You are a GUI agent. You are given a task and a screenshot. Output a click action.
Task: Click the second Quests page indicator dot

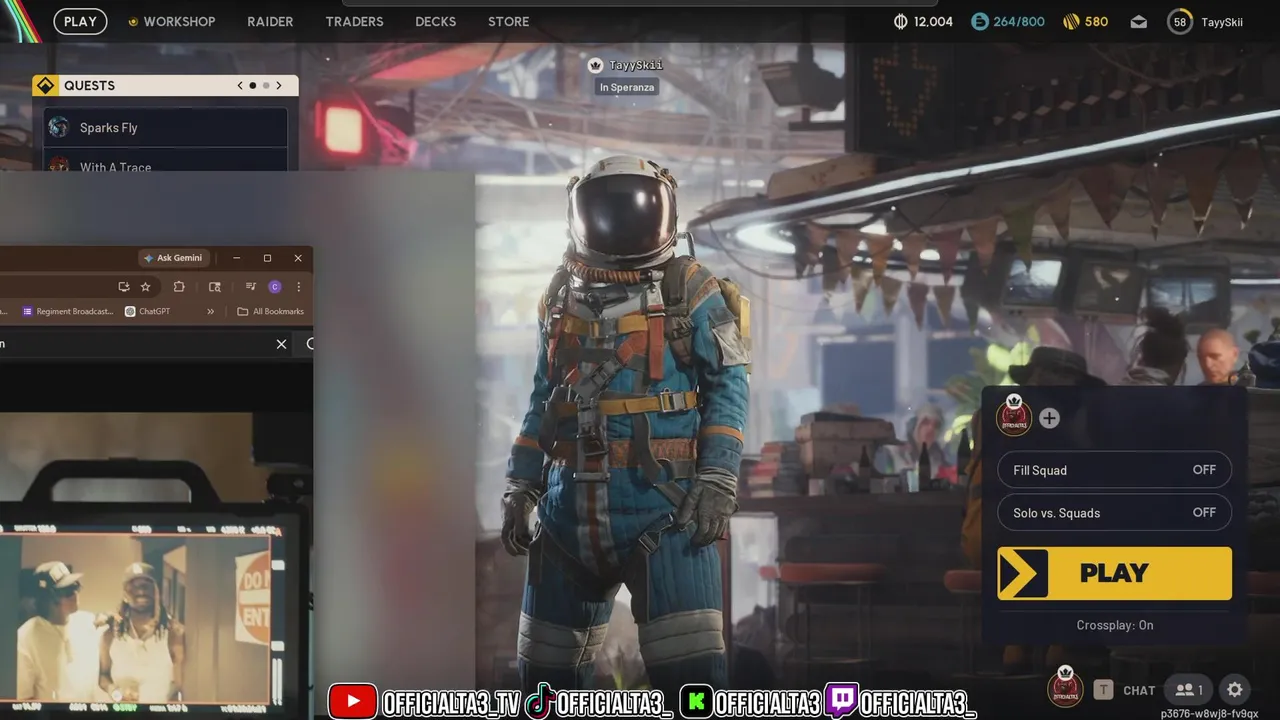pyautogui.click(x=266, y=86)
